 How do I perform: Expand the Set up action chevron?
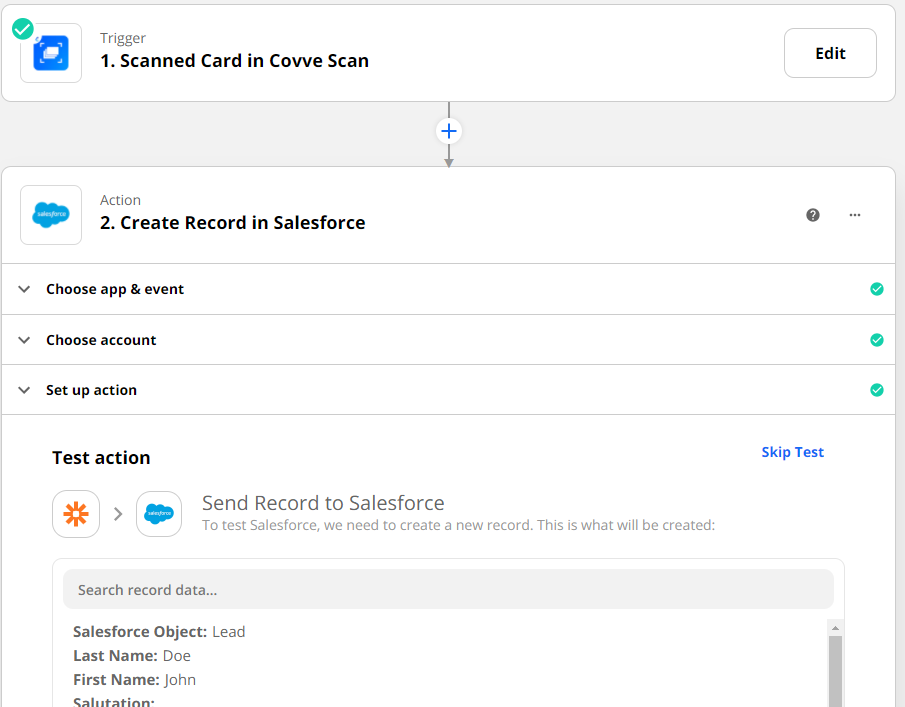[24, 390]
